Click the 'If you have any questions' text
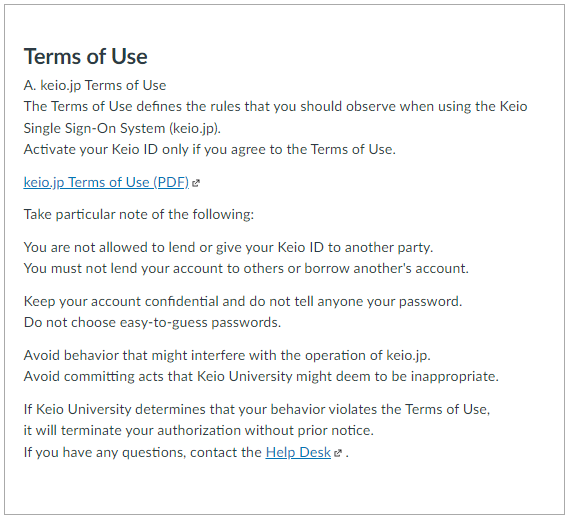This screenshot has height=517, width=569. pyautogui.click(x=143, y=452)
